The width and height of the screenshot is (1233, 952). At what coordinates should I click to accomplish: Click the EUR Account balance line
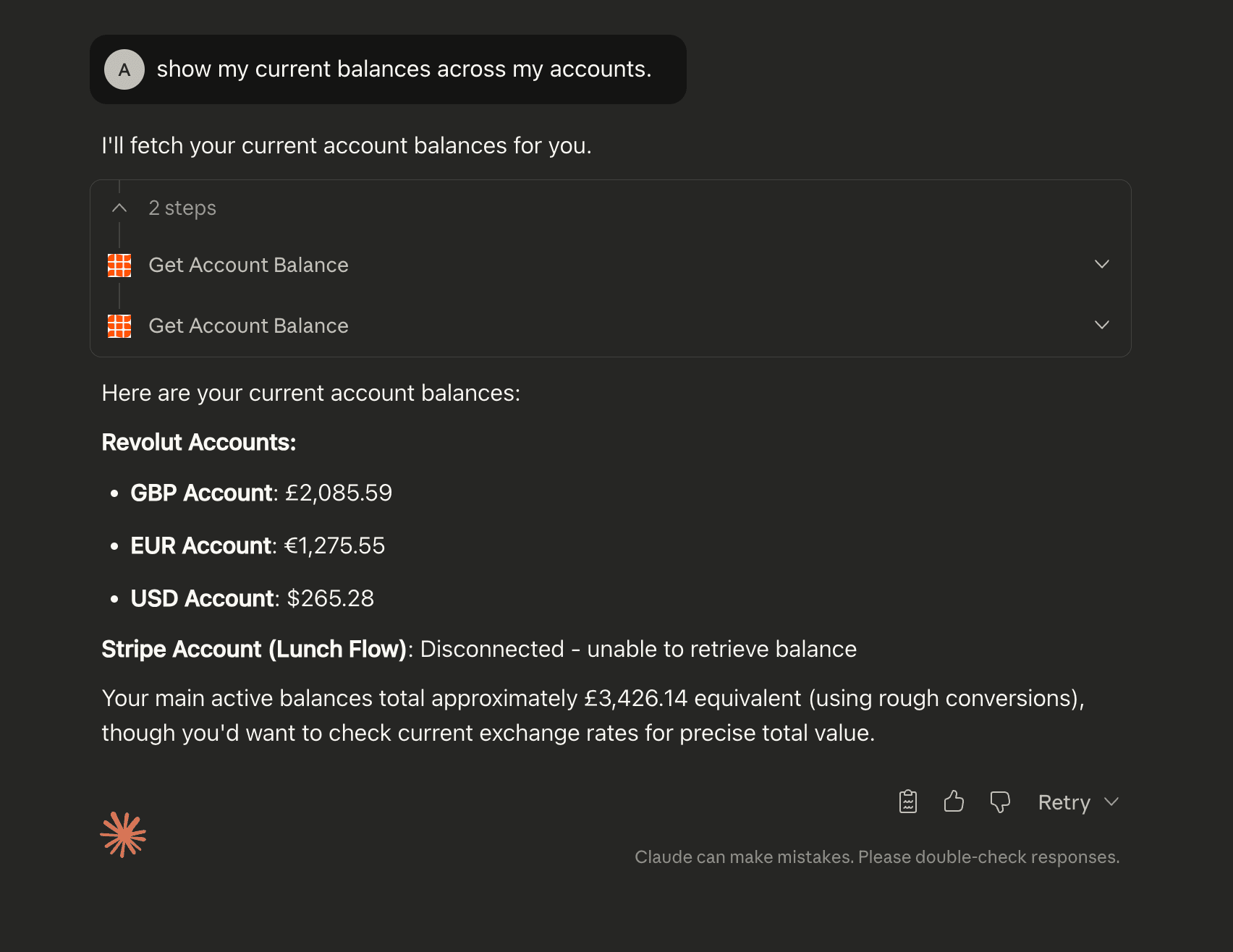(x=258, y=545)
